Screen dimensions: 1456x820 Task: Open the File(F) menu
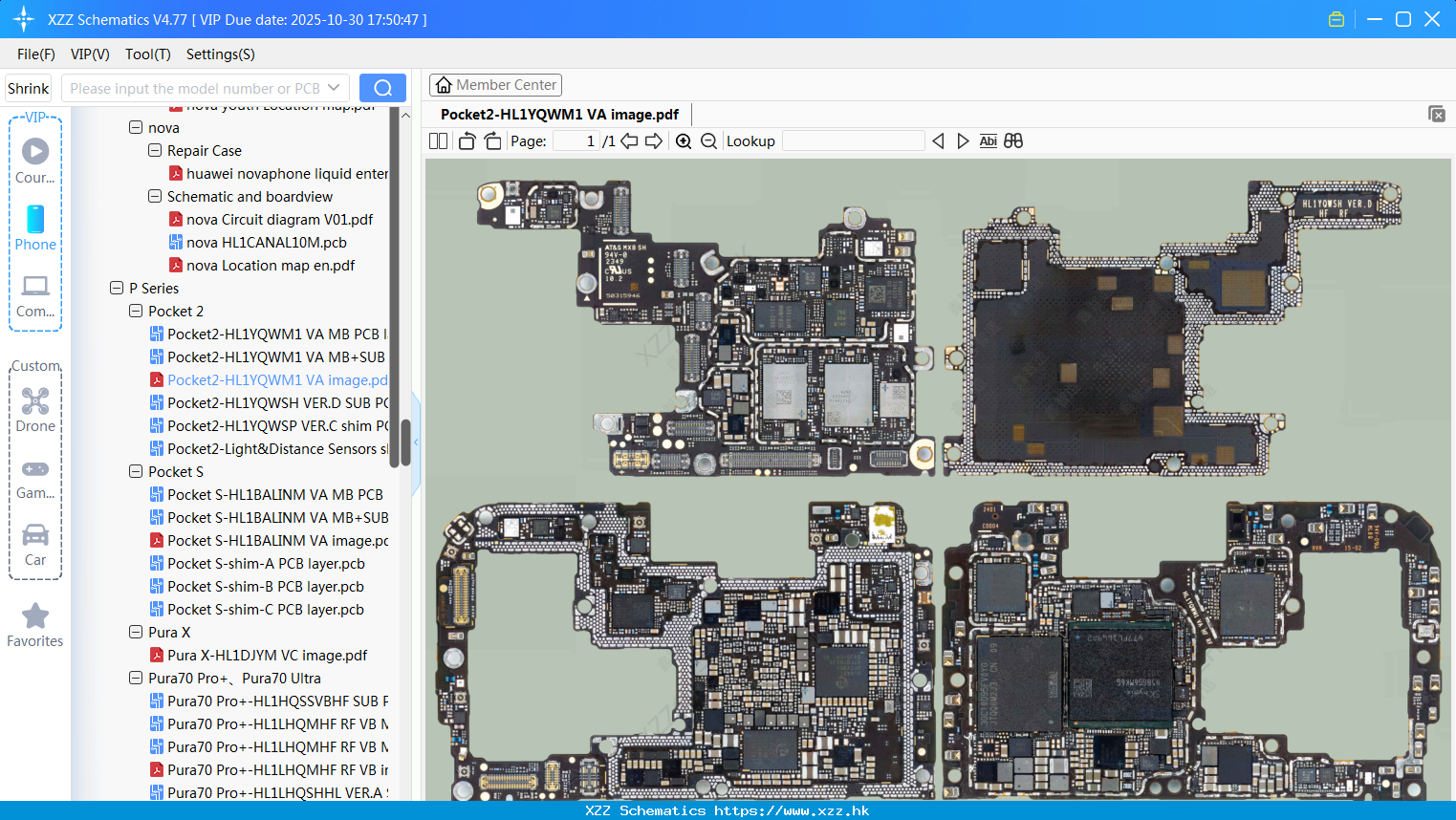pos(36,54)
